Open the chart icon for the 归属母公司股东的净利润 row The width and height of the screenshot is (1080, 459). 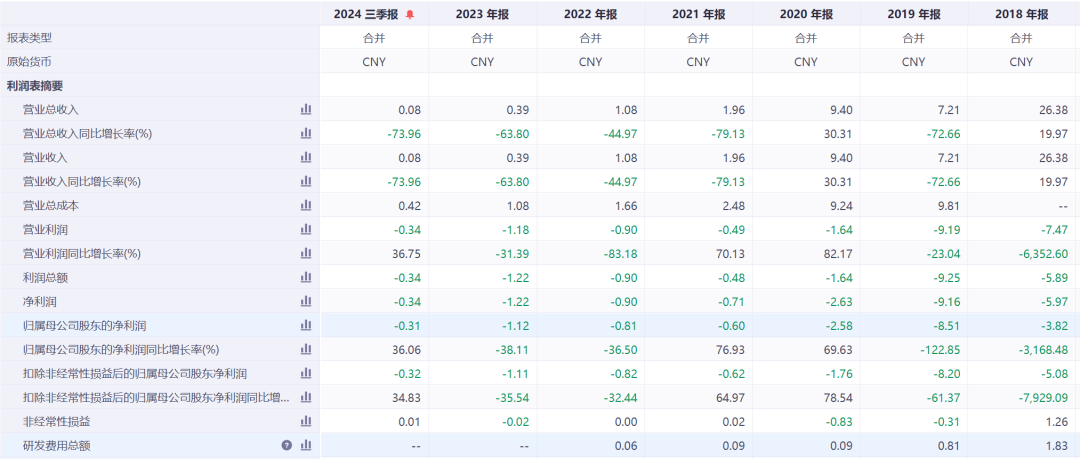[306, 325]
